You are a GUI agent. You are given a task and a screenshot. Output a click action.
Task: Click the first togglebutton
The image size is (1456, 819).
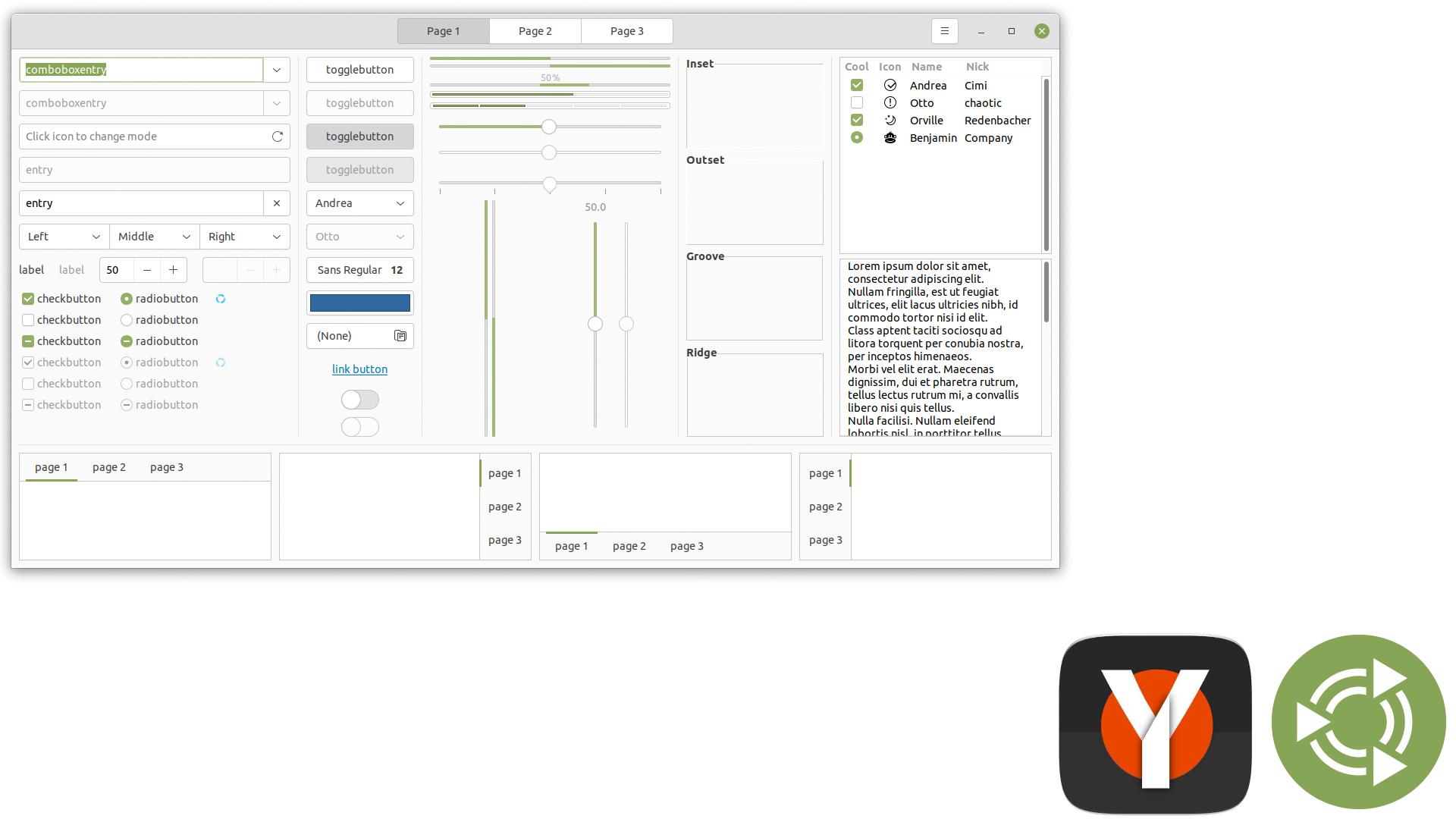[x=360, y=70]
